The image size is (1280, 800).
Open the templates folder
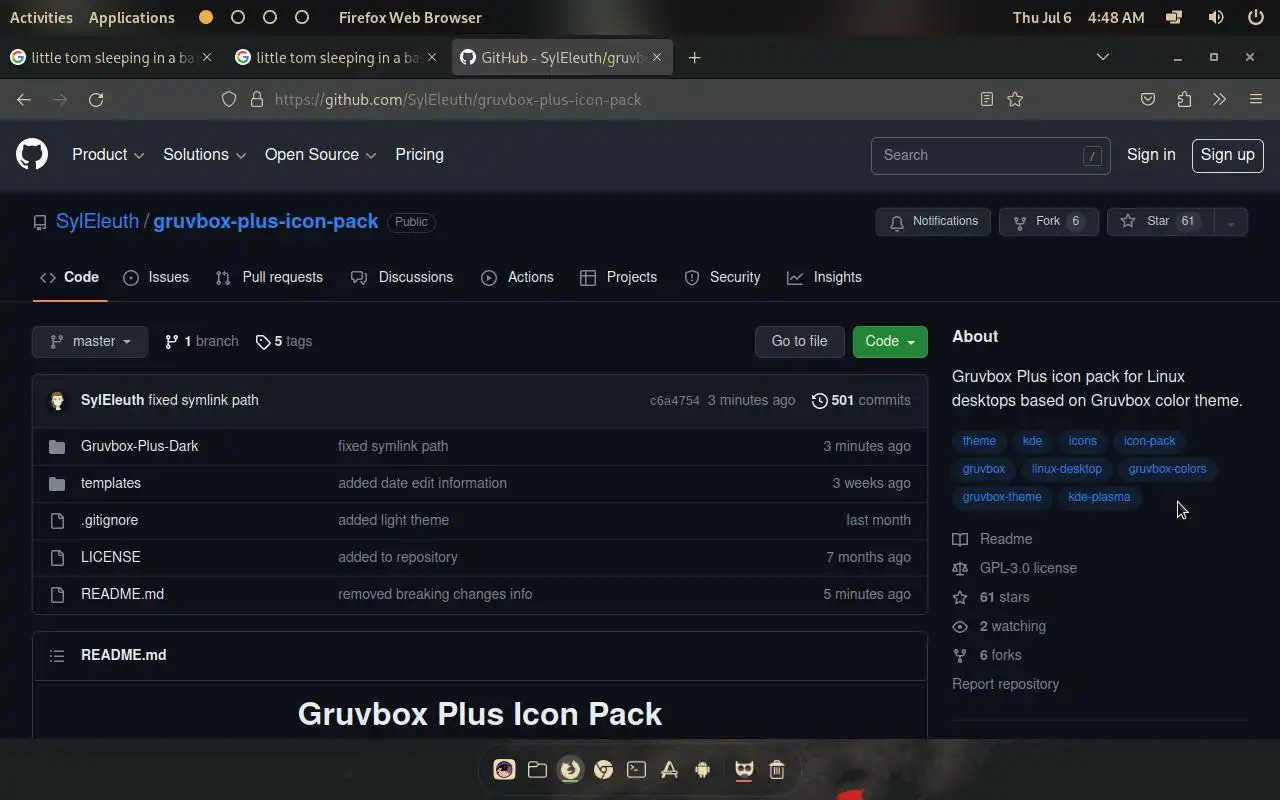pos(111,483)
